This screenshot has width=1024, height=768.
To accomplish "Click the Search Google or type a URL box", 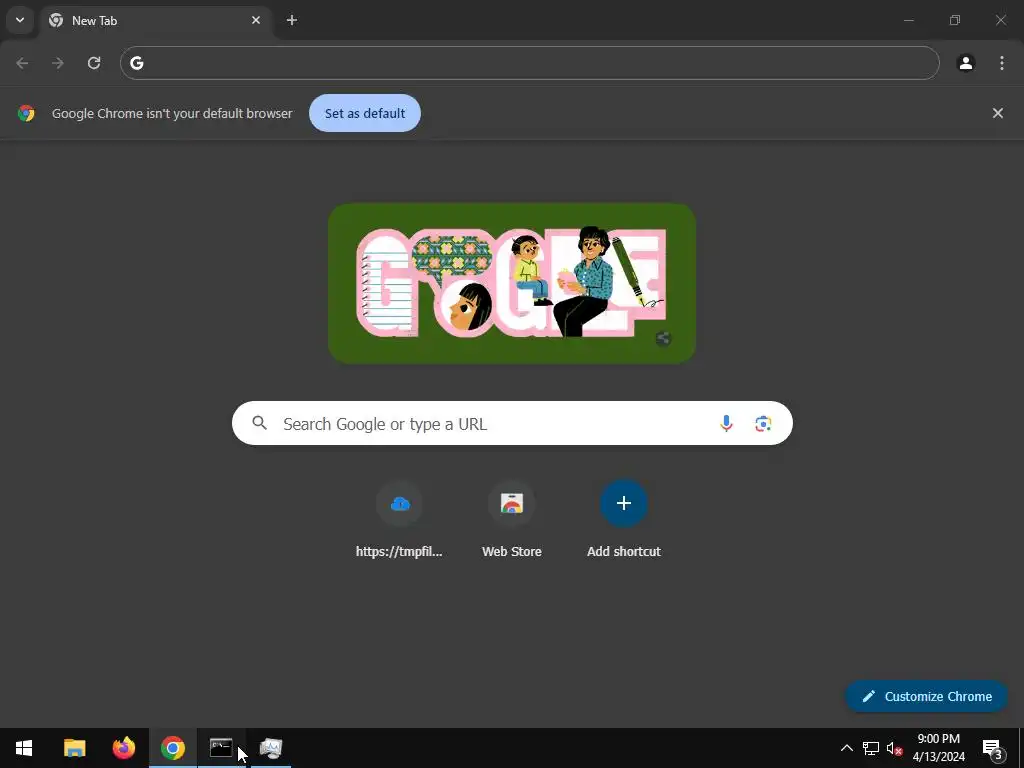I will [x=512, y=424].
